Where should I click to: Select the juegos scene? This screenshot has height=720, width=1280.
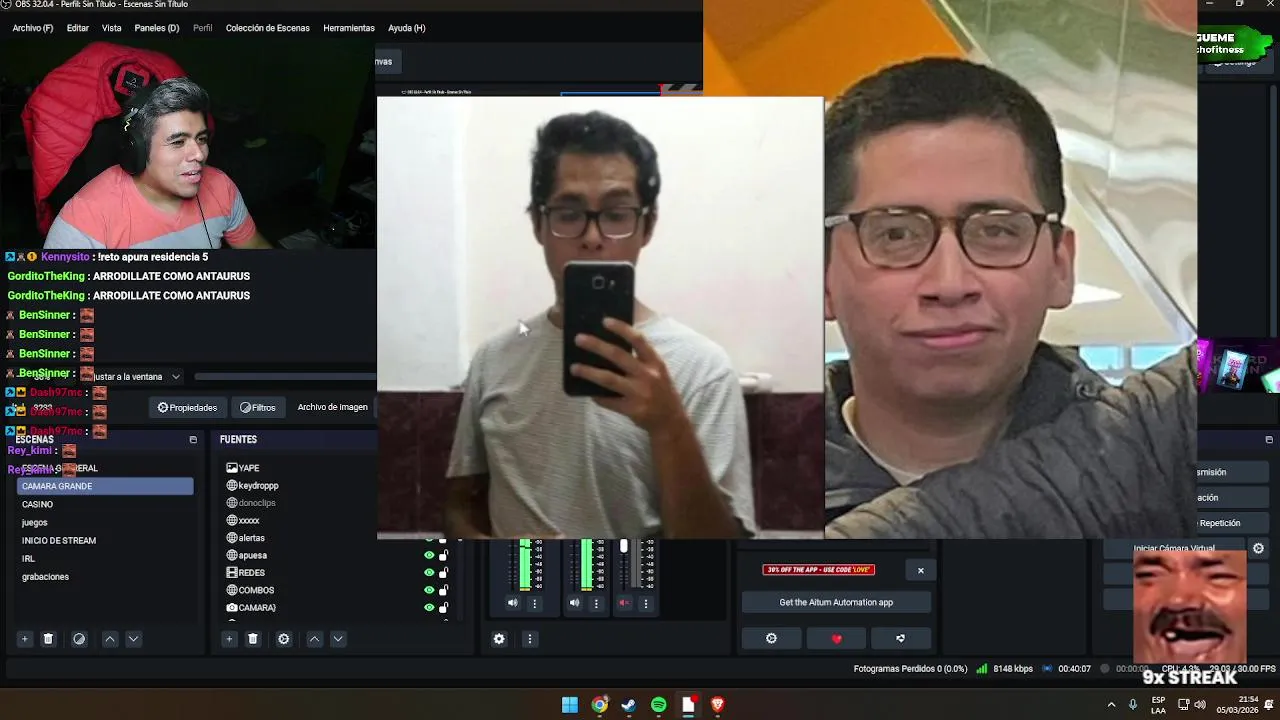pyautogui.click(x=105, y=522)
